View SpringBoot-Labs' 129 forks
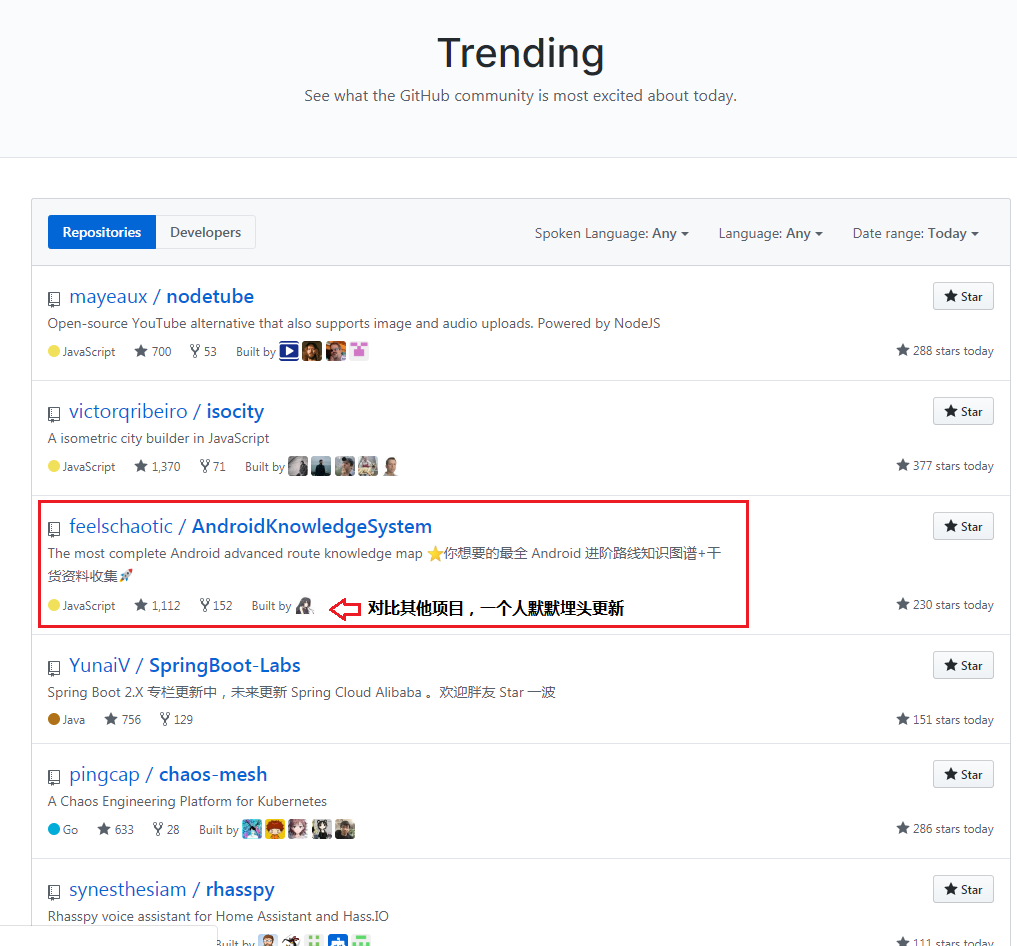 [x=176, y=719]
